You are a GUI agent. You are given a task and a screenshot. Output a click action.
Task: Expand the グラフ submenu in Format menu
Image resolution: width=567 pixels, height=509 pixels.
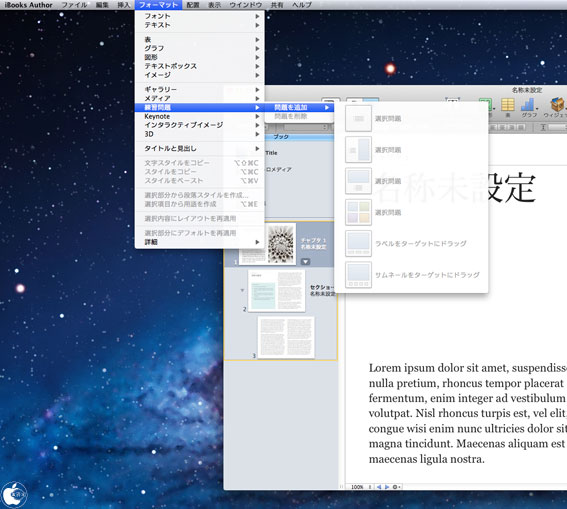coord(200,48)
